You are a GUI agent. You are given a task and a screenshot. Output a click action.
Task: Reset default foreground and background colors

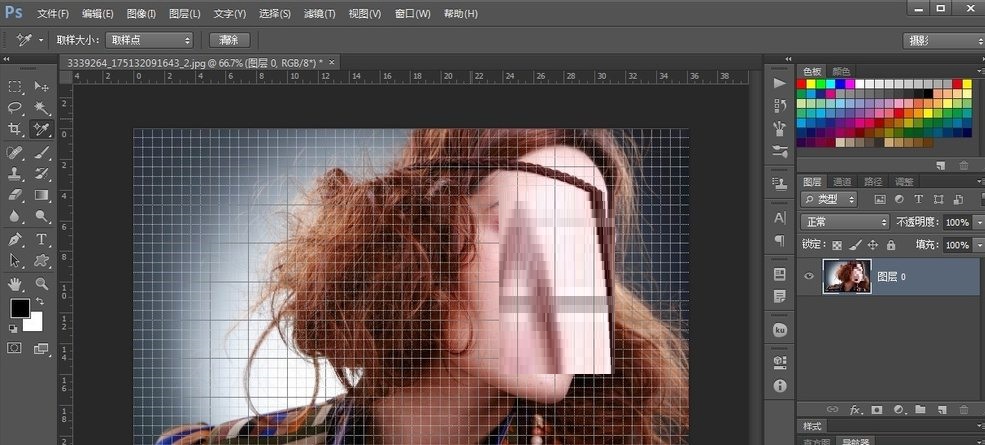[x=13, y=328]
